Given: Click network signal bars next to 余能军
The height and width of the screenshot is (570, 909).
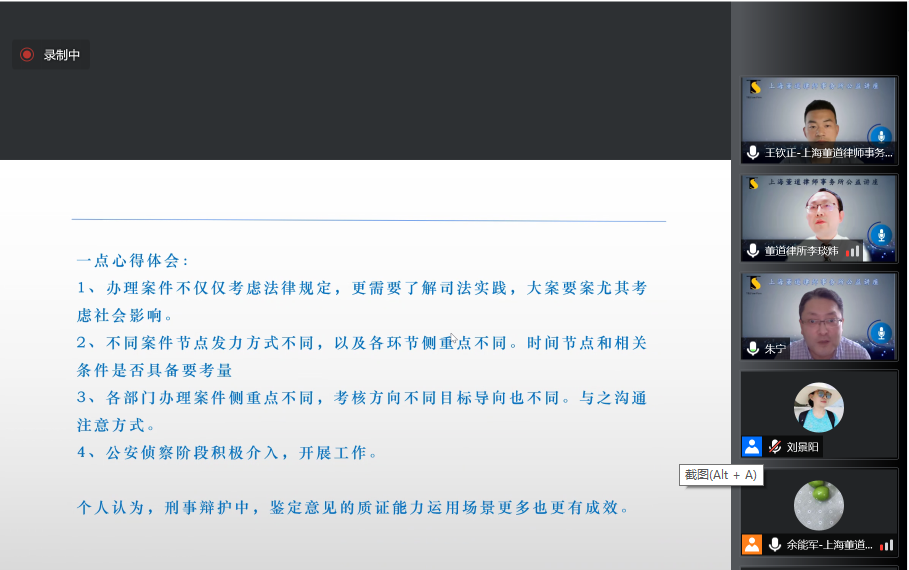Looking at the screenshot, I should point(886,545).
